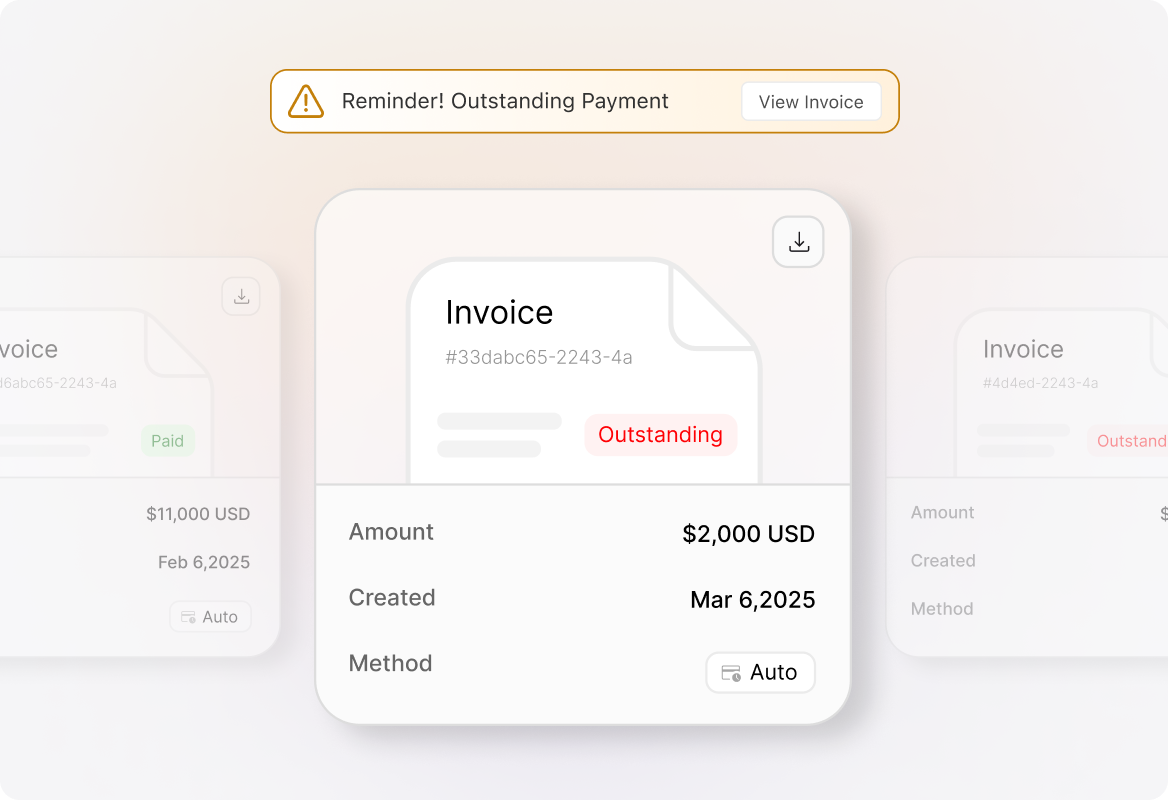The height and width of the screenshot is (800, 1168).
Task: Click the card icon on the left invoice's Auto button
Action: (x=186, y=616)
